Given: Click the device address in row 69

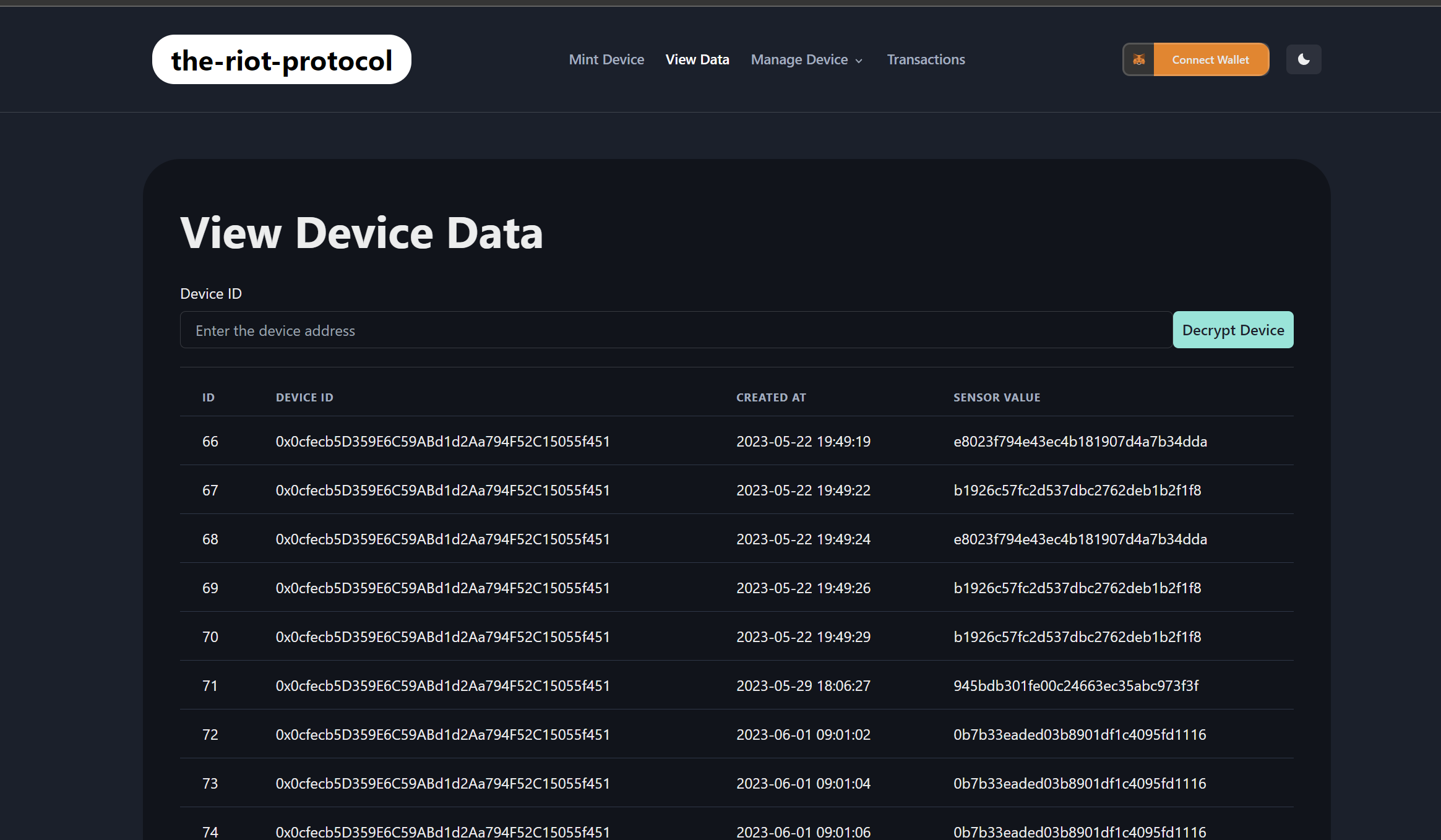Looking at the screenshot, I should click(x=442, y=588).
